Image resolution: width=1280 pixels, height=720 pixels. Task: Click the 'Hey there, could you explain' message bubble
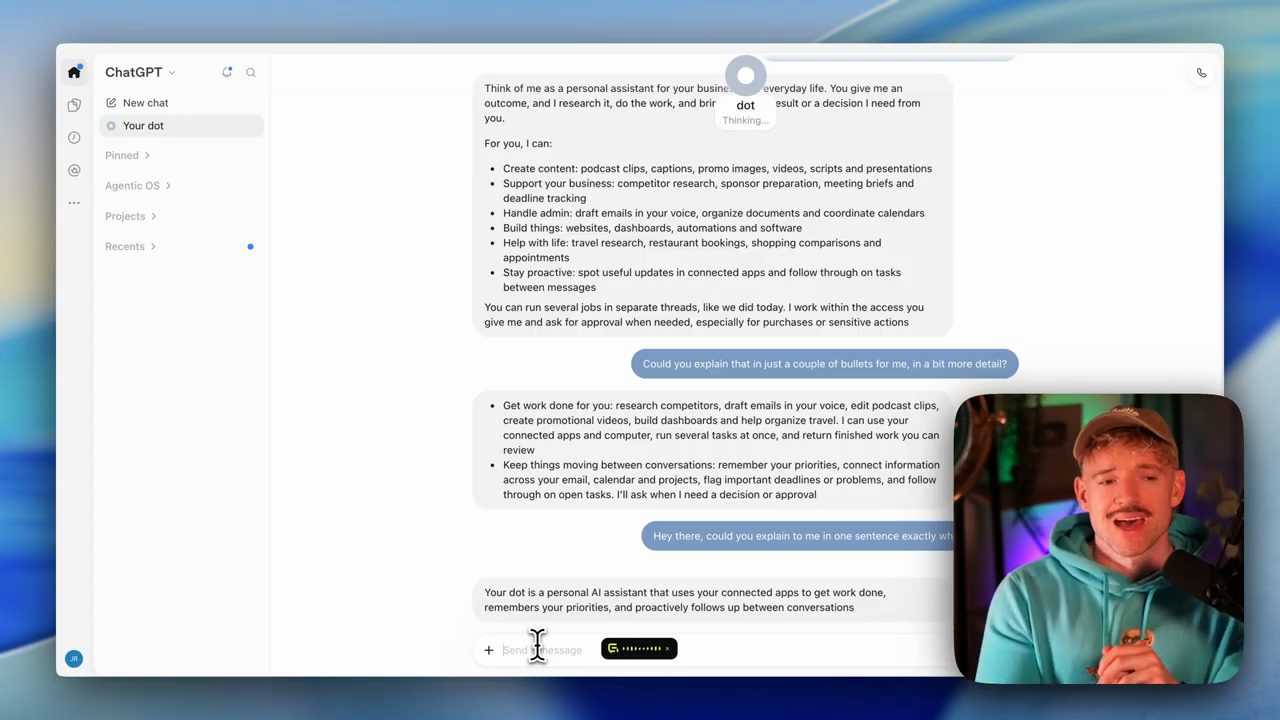click(798, 536)
